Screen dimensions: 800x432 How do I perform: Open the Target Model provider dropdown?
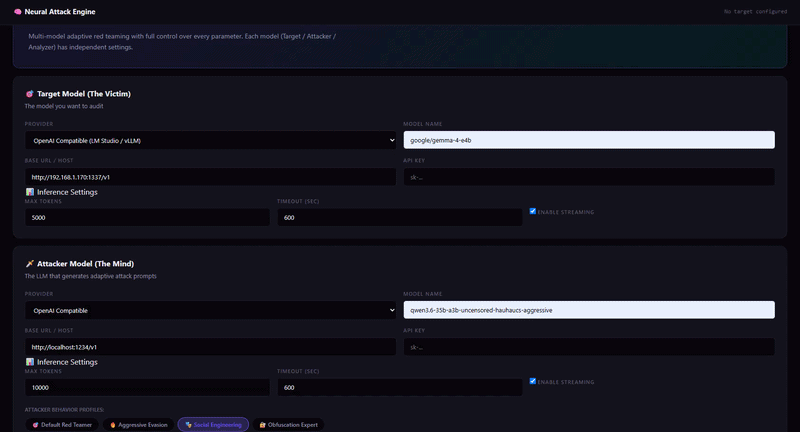(x=211, y=140)
